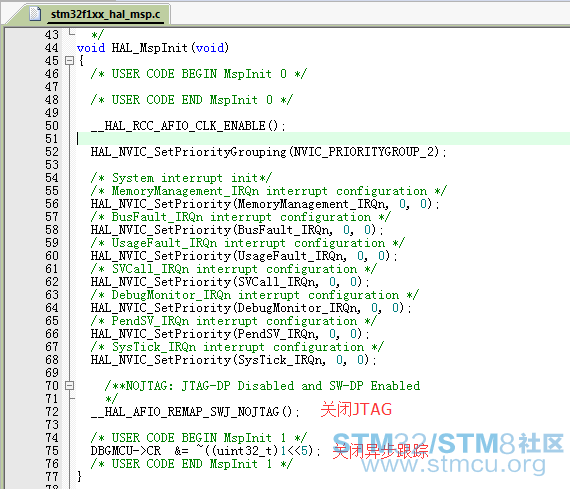The image size is (570, 489).
Task: Click line number 44 in gutter
Action: click(x=52, y=48)
